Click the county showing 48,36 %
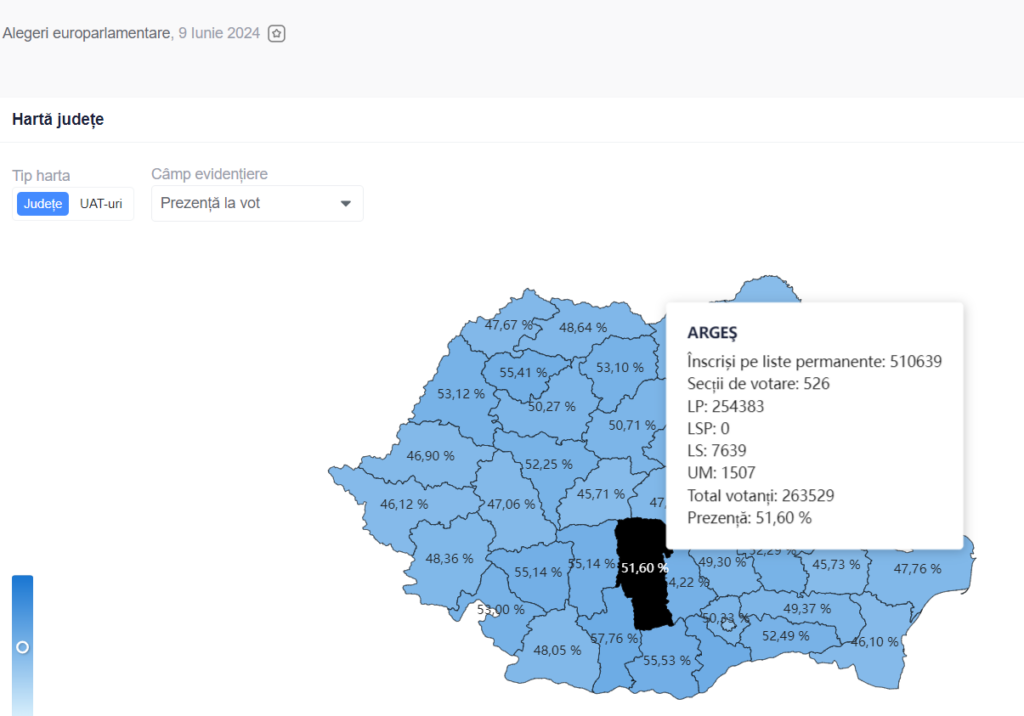1024x716 pixels. tap(448, 558)
